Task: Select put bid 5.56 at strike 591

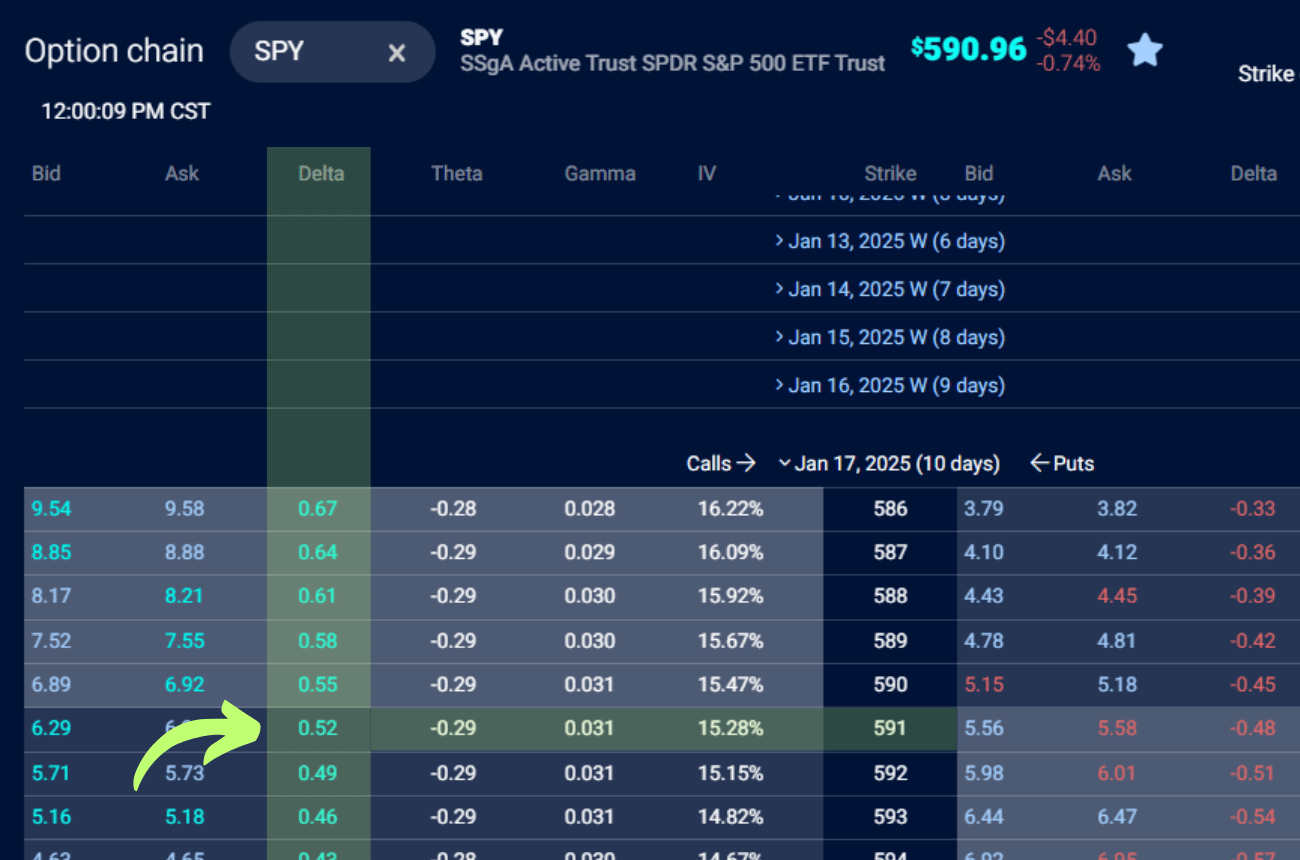Action: point(983,728)
